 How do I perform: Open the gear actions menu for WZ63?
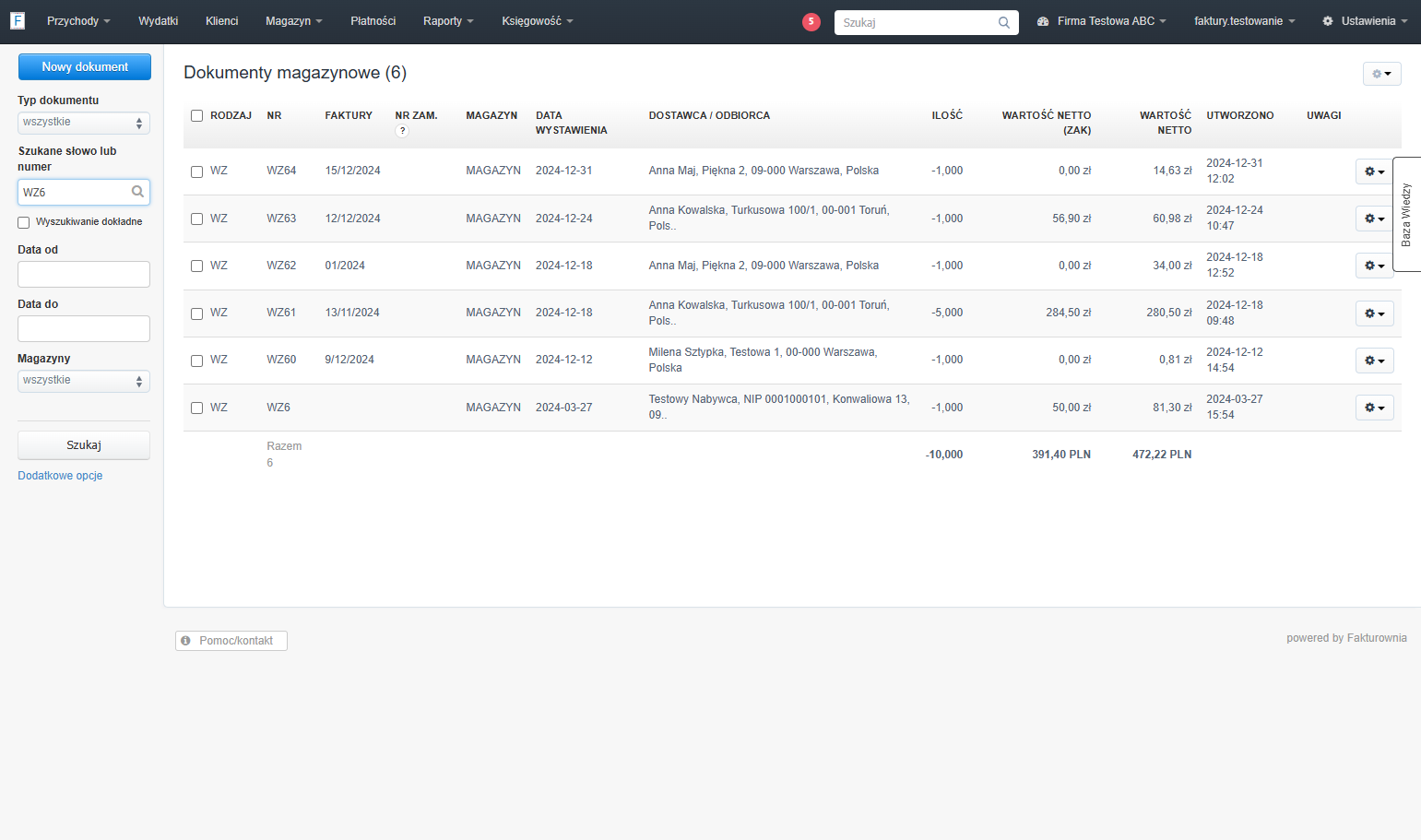[x=1374, y=219]
